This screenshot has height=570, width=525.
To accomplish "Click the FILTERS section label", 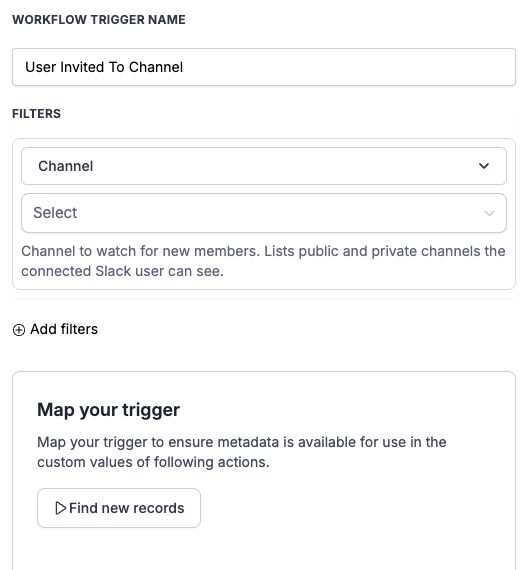I will (x=36, y=114).
